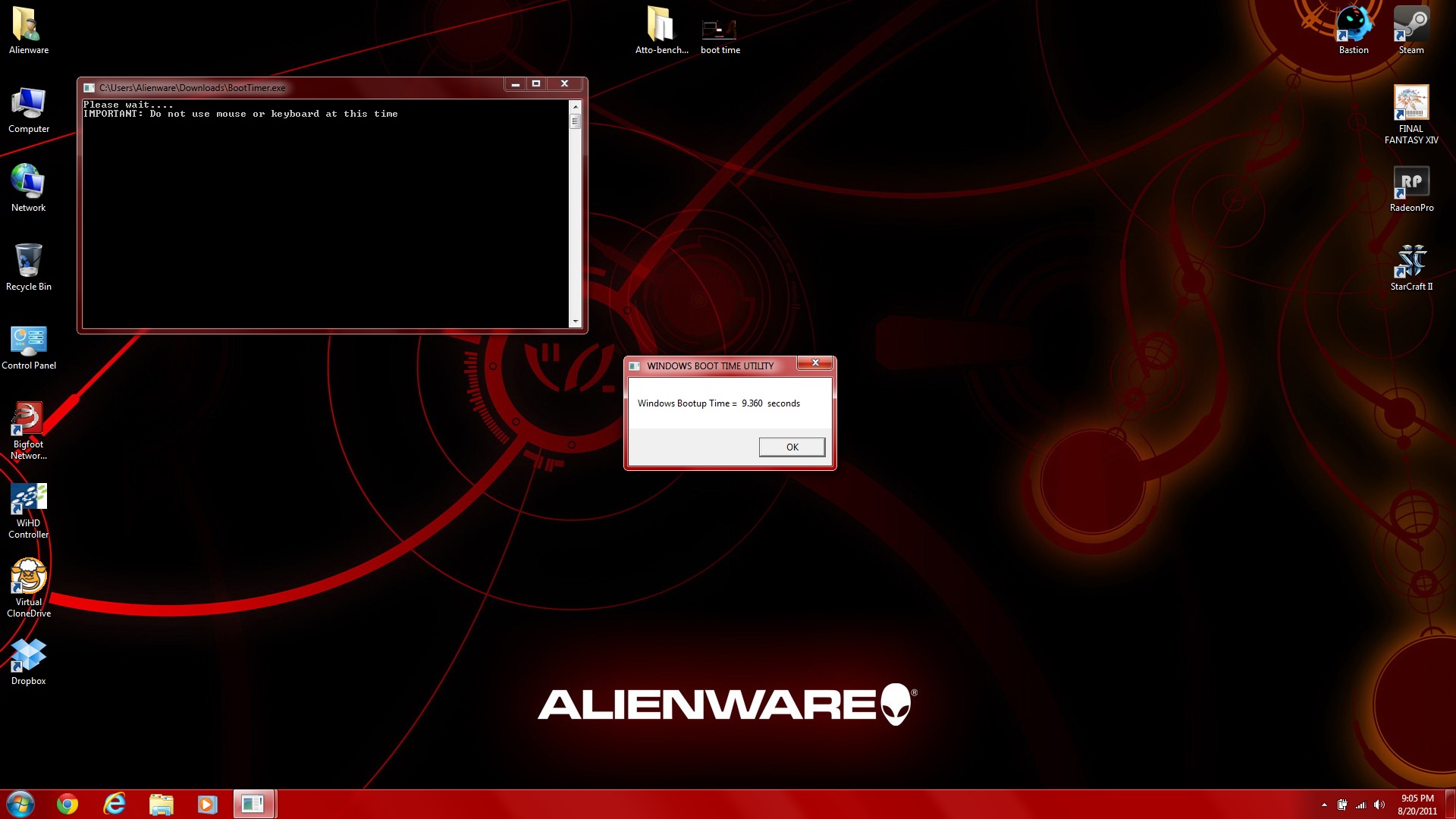Select the boot time file icon

coord(720,36)
